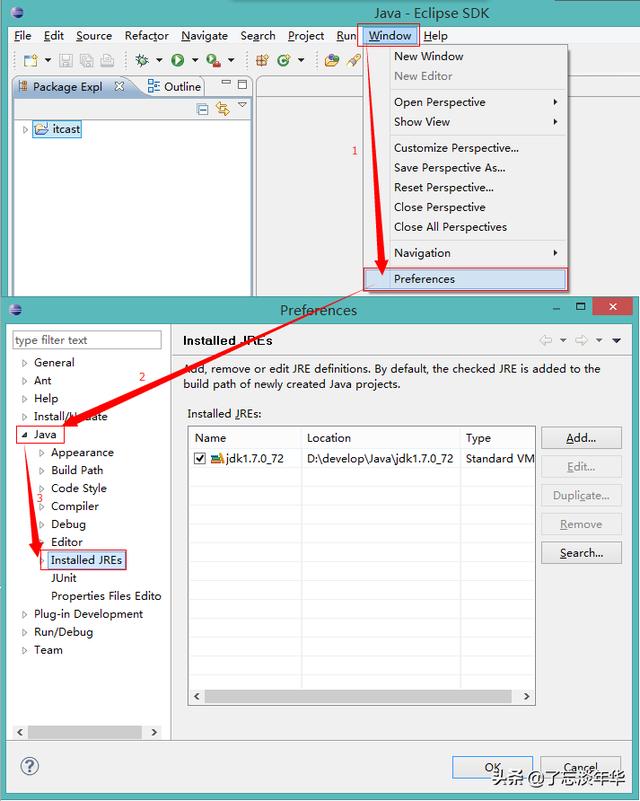Click the JRE table horizontal scrollbar

(362, 696)
